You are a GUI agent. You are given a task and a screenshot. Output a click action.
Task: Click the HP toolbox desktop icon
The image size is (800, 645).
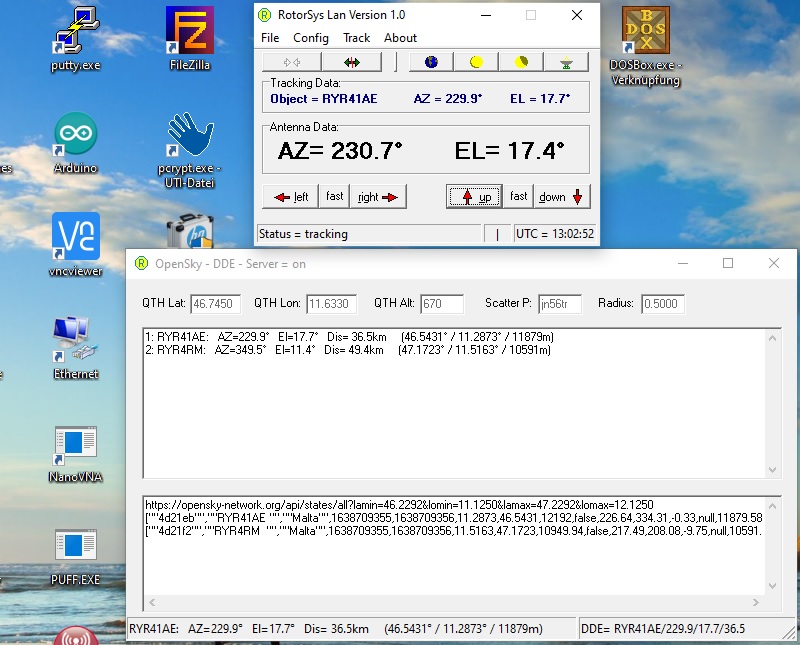pyautogui.click(x=190, y=232)
